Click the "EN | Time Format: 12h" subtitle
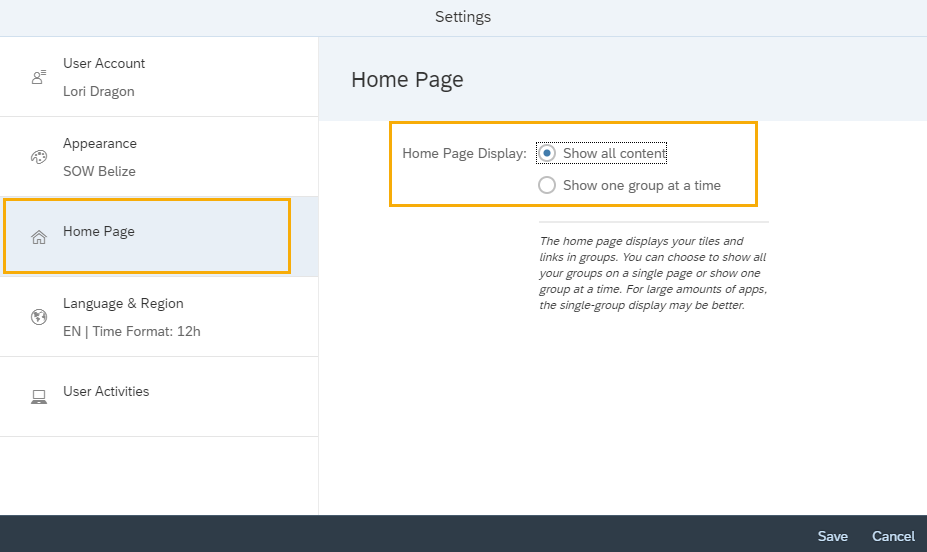The height and width of the screenshot is (552, 927). click(131, 331)
